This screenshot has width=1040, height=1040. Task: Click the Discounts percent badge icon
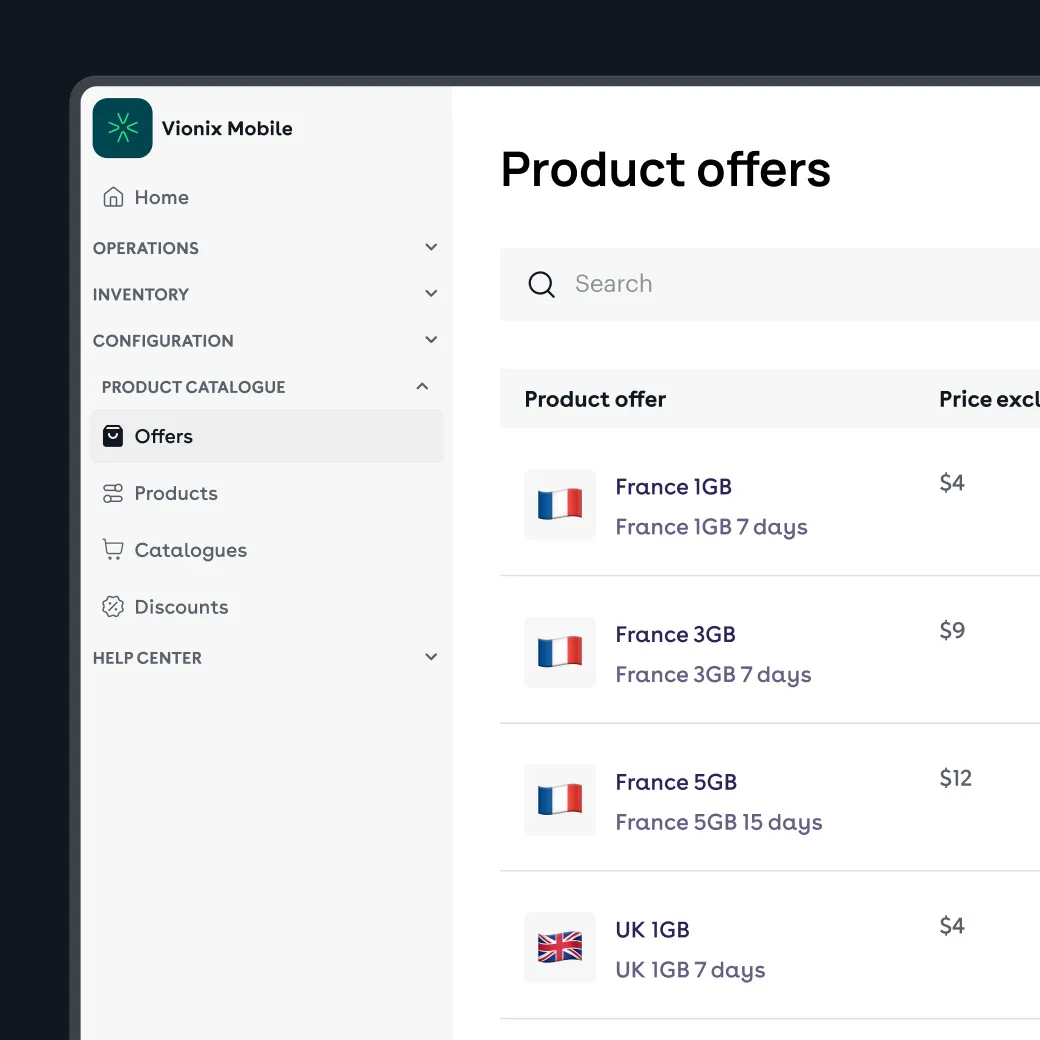pyautogui.click(x=113, y=607)
